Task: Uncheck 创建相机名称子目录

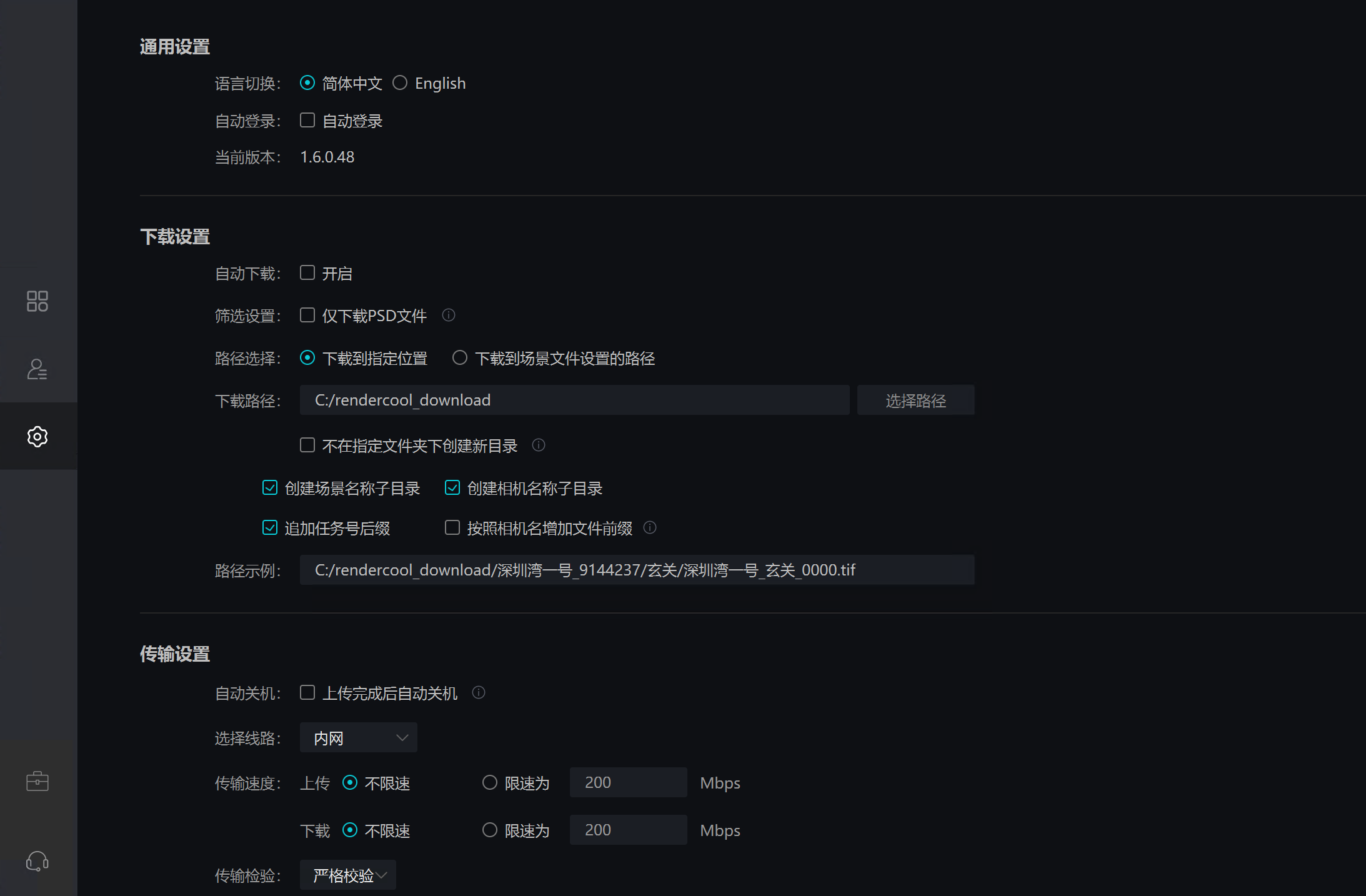Action: pos(452,487)
